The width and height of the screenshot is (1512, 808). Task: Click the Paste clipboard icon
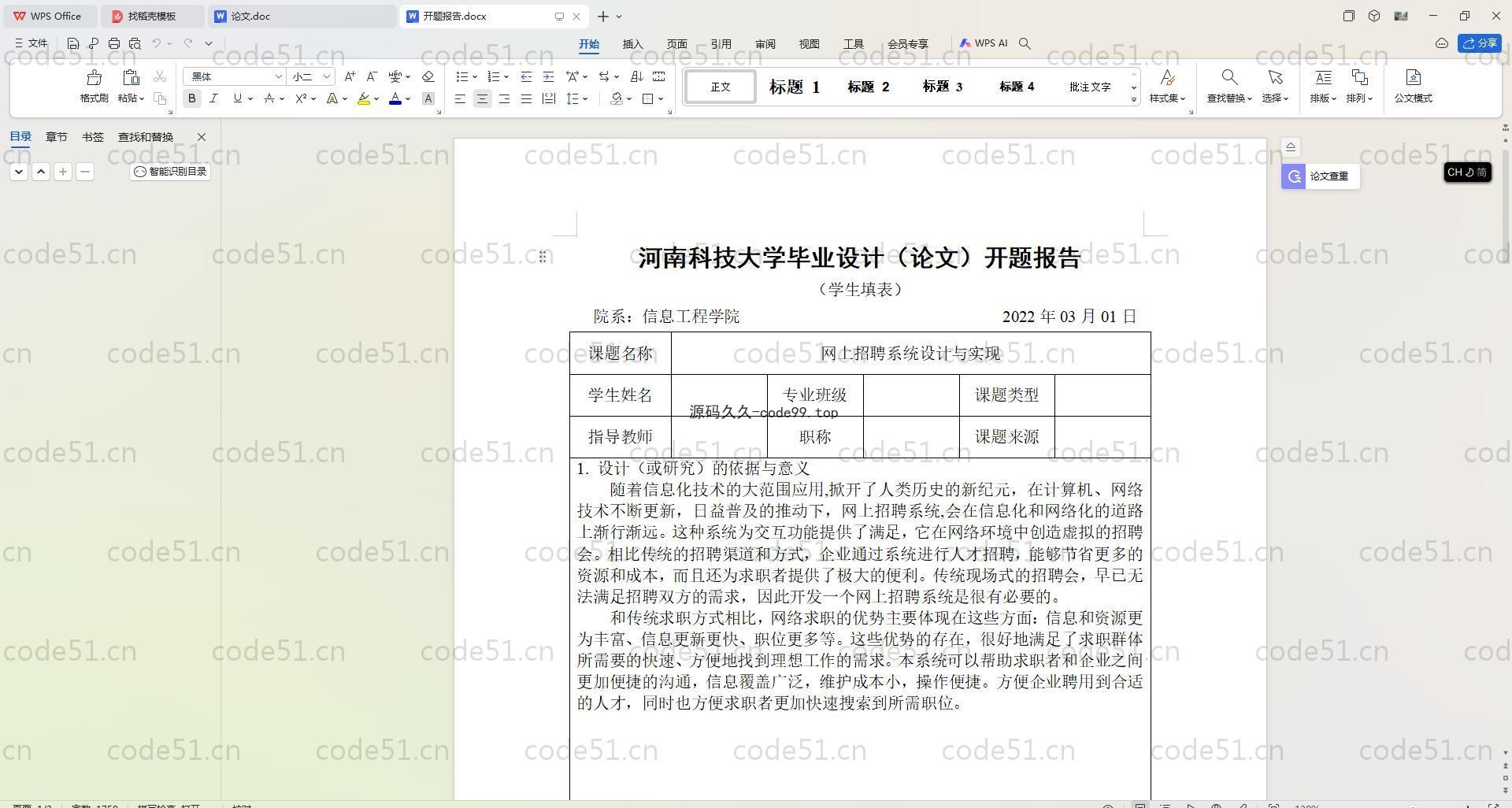[x=131, y=77]
